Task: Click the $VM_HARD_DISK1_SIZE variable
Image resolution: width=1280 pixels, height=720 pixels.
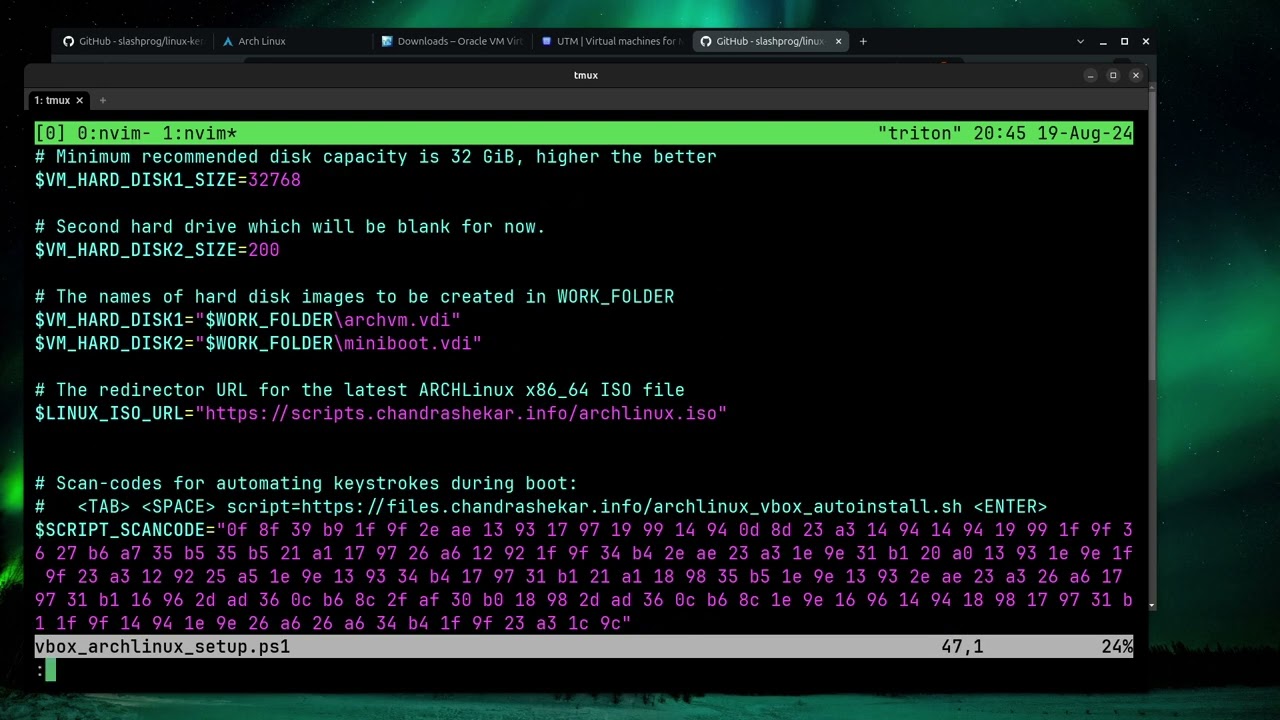Action: tap(136, 180)
